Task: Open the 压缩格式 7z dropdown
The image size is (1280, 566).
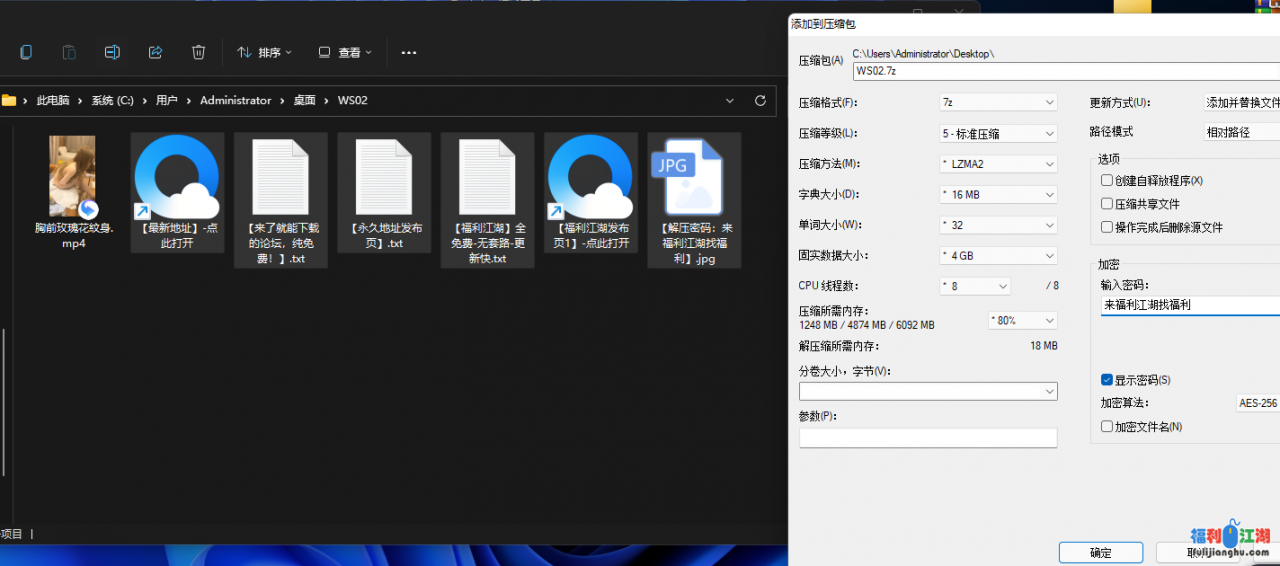Action: pos(997,102)
